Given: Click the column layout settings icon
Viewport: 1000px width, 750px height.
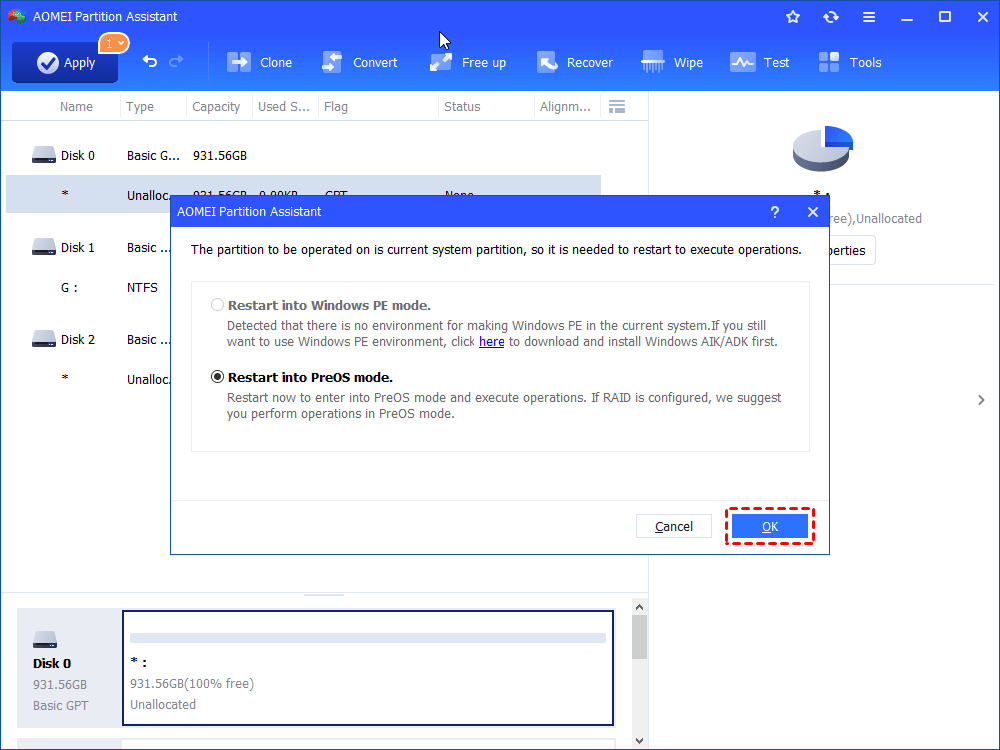Looking at the screenshot, I should click(x=617, y=107).
